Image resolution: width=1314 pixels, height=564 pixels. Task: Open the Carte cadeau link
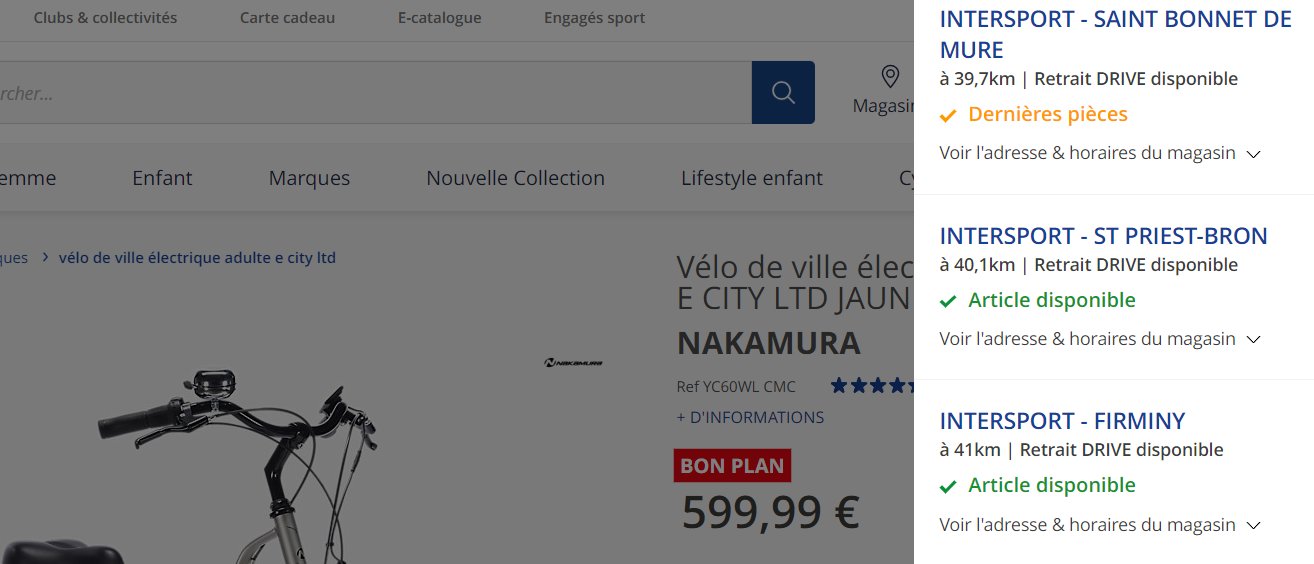(x=287, y=18)
